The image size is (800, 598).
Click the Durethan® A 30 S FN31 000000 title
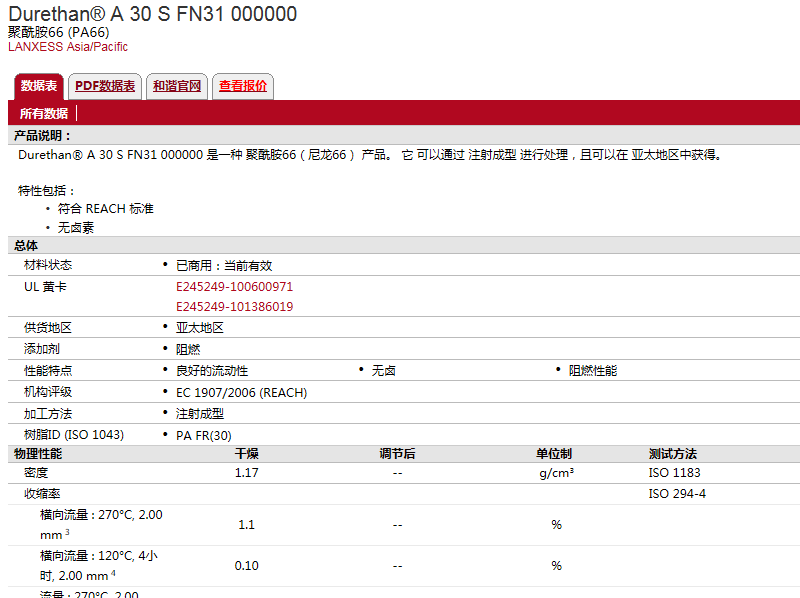click(153, 14)
